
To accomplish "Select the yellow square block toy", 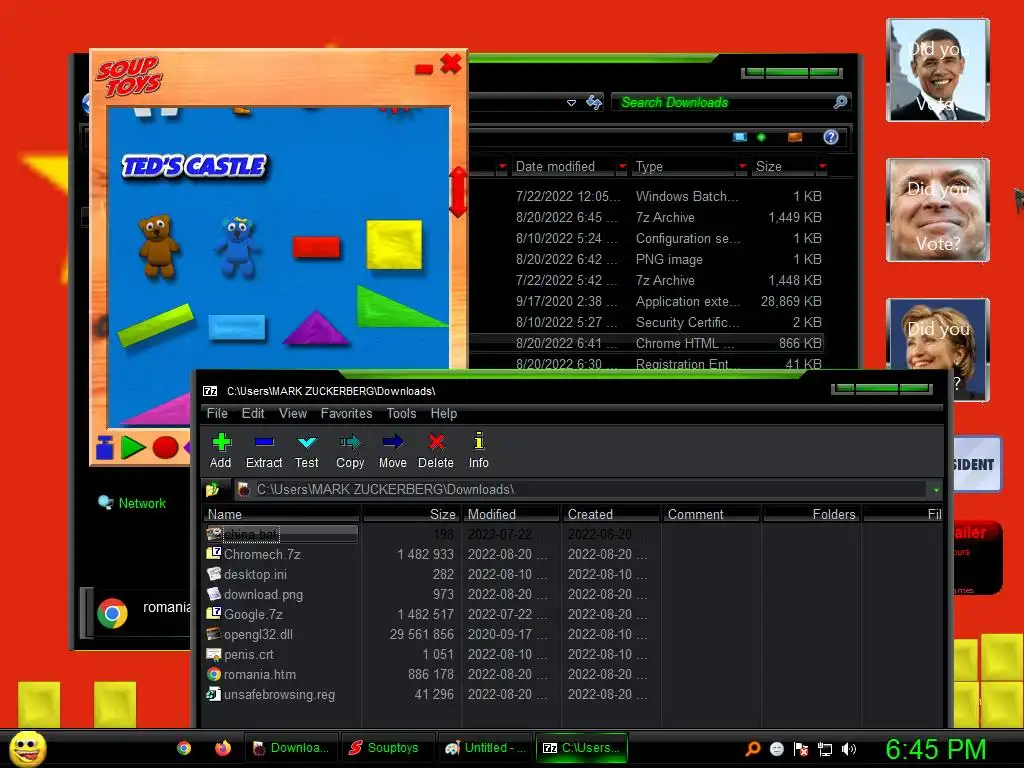I will pos(394,244).
